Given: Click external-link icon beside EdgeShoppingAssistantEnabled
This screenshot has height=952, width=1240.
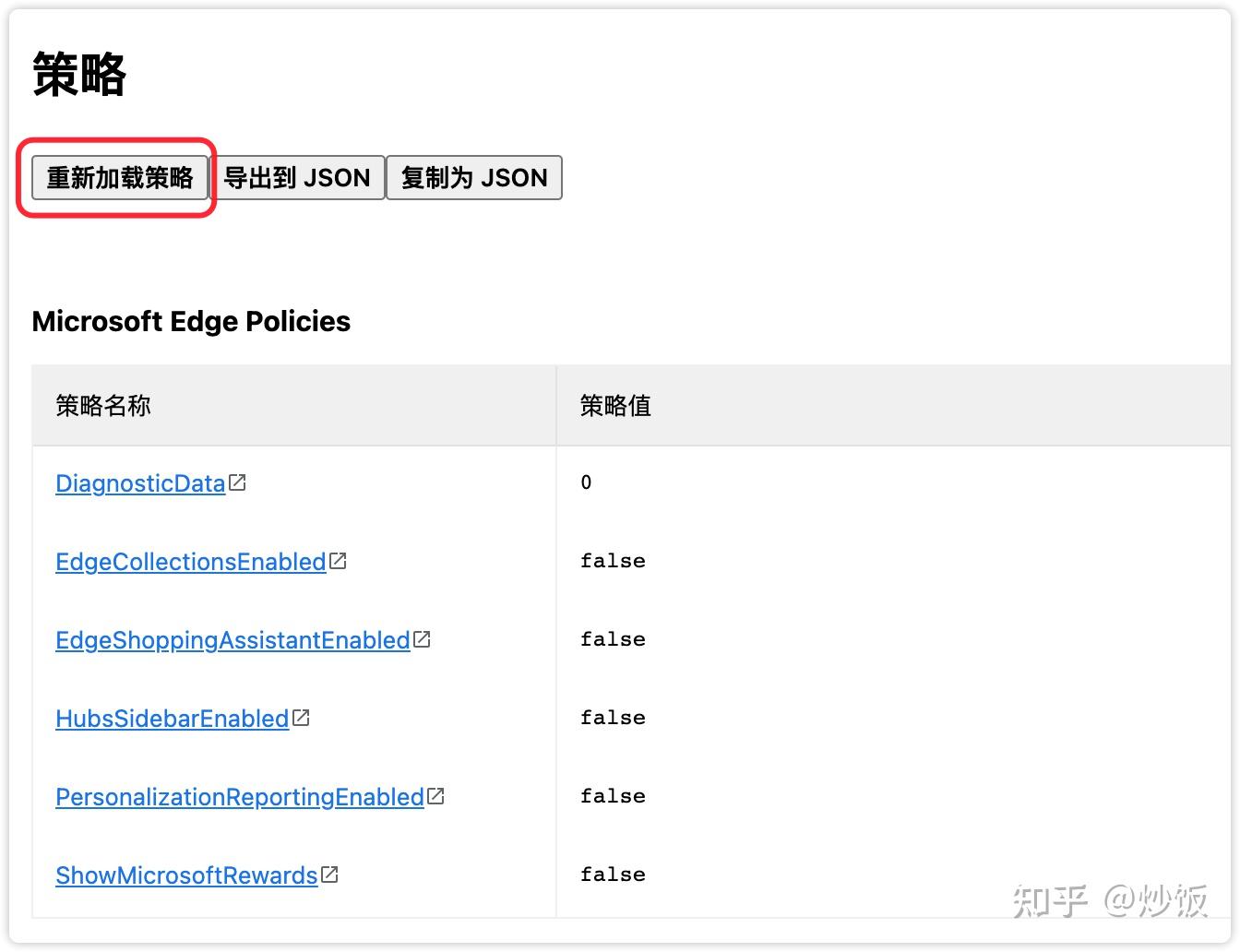Looking at the screenshot, I should [423, 639].
